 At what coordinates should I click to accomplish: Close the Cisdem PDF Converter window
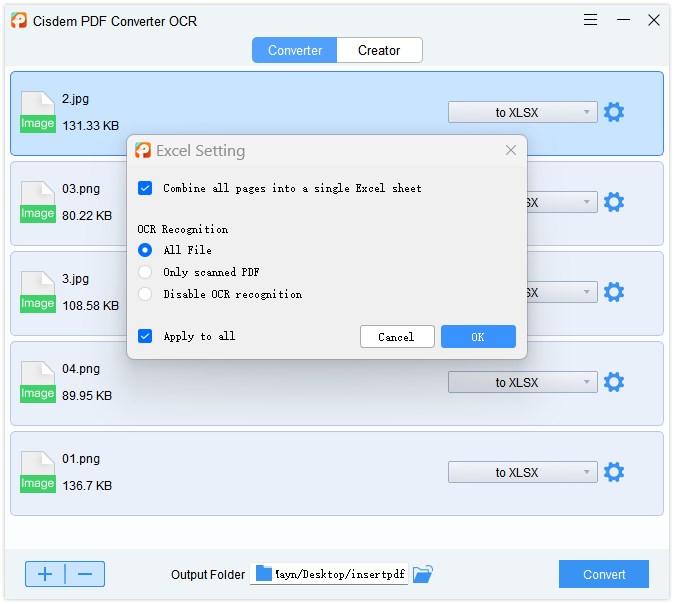pyautogui.click(x=654, y=20)
